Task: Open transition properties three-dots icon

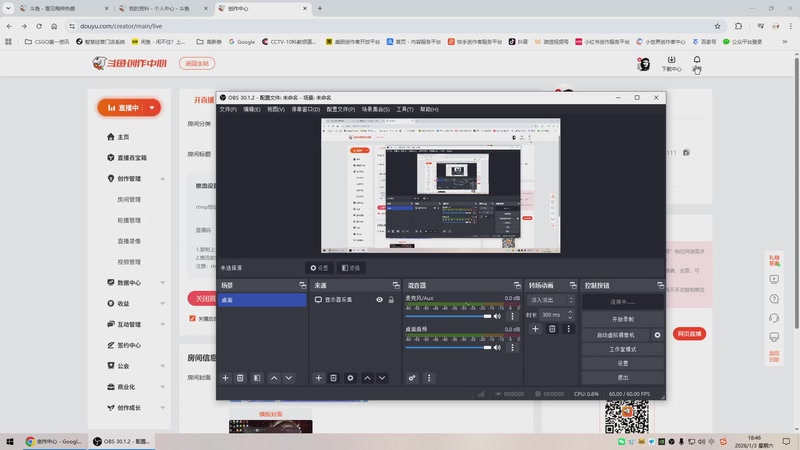Action: point(568,329)
